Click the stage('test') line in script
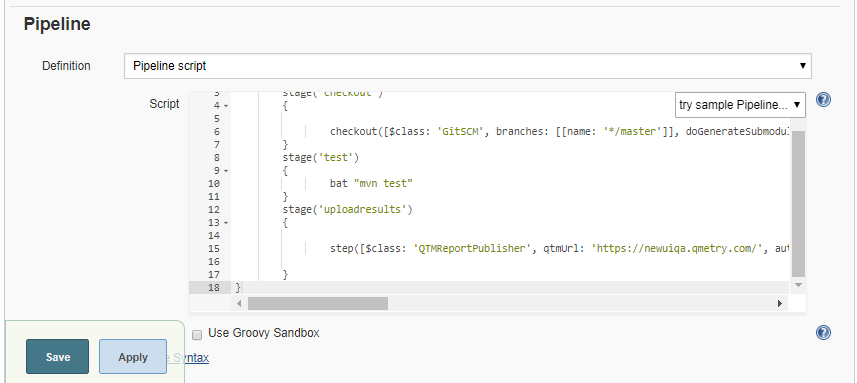The height and width of the screenshot is (383, 857). click(320, 157)
